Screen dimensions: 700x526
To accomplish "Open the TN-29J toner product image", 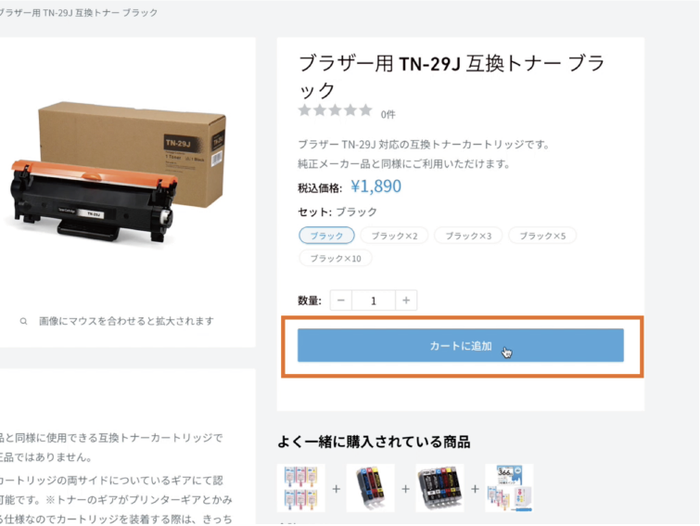I will (117, 172).
